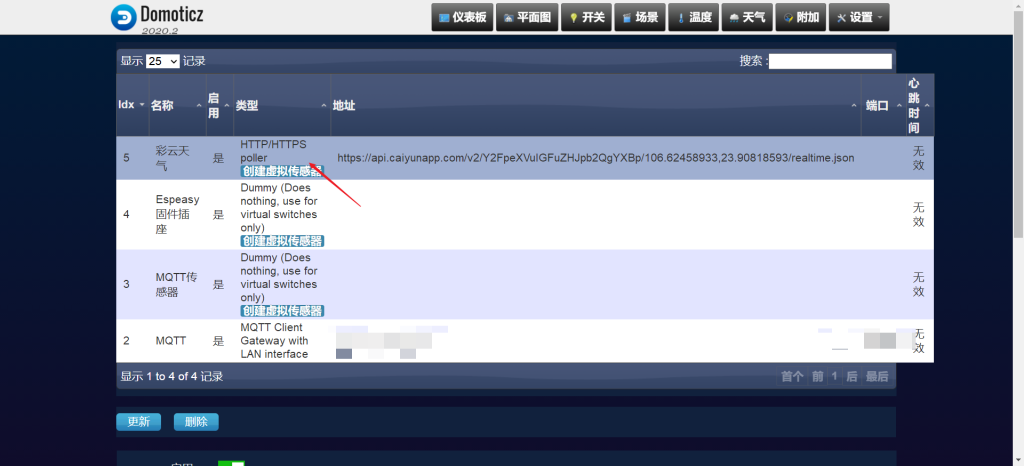Click the Domoticz logo icon
Viewport: 1024px width, 466px height.
[x=123, y=16]
